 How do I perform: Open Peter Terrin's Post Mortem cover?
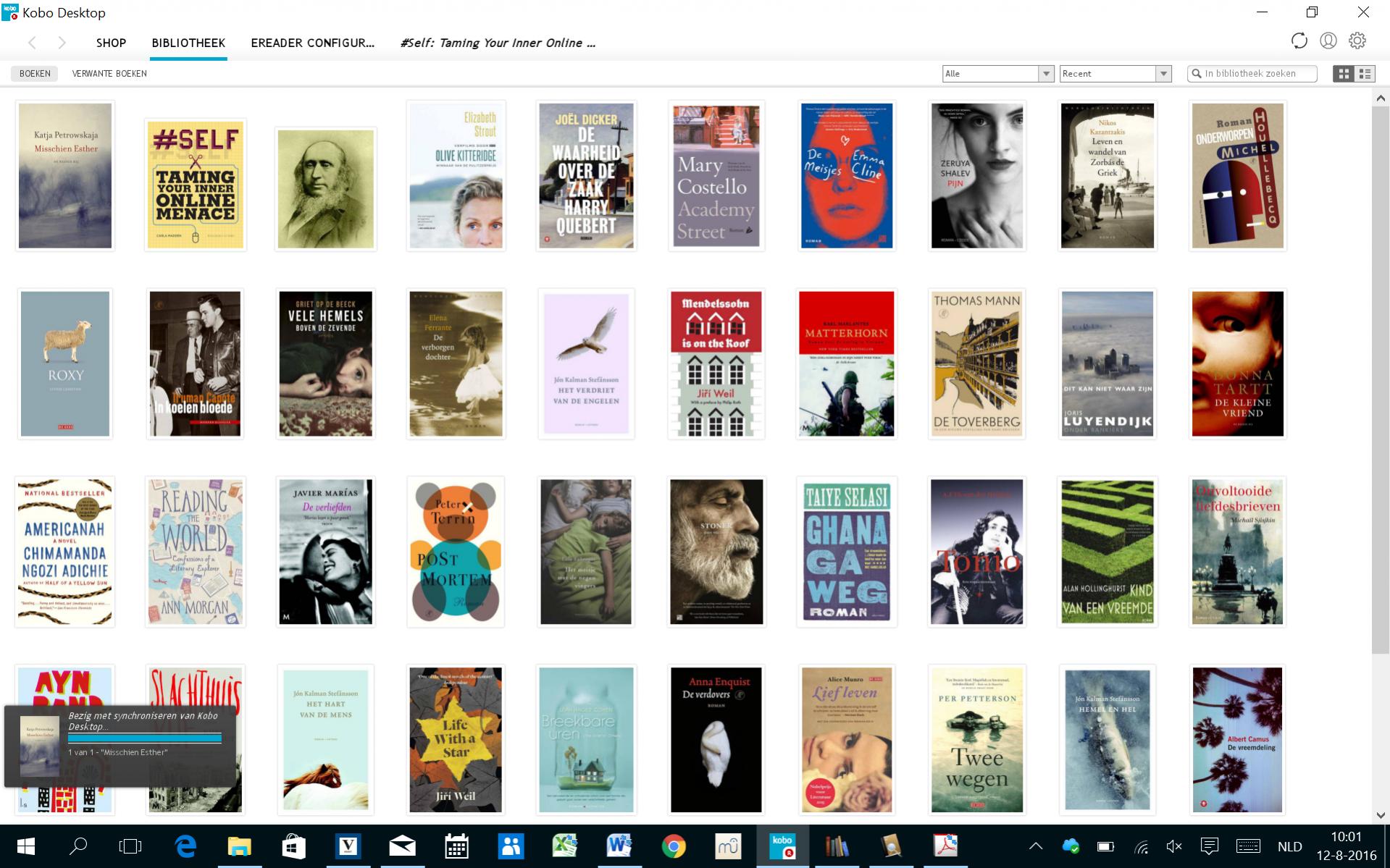click(x=456, y=552)
